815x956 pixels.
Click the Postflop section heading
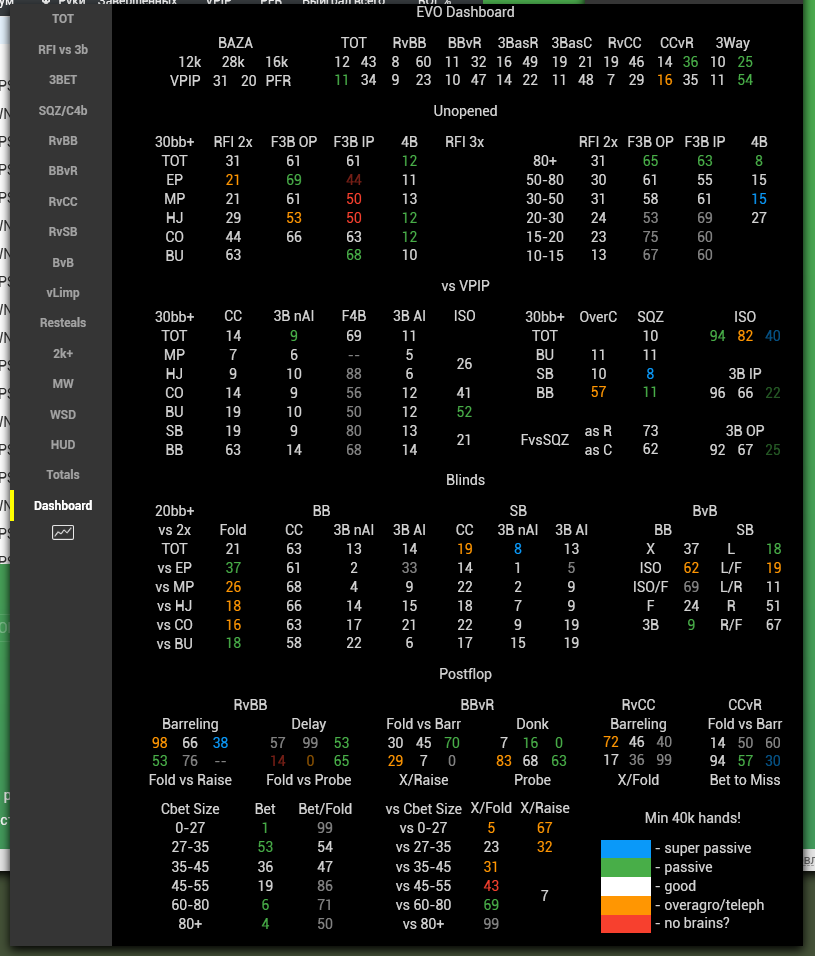point(465,674)
